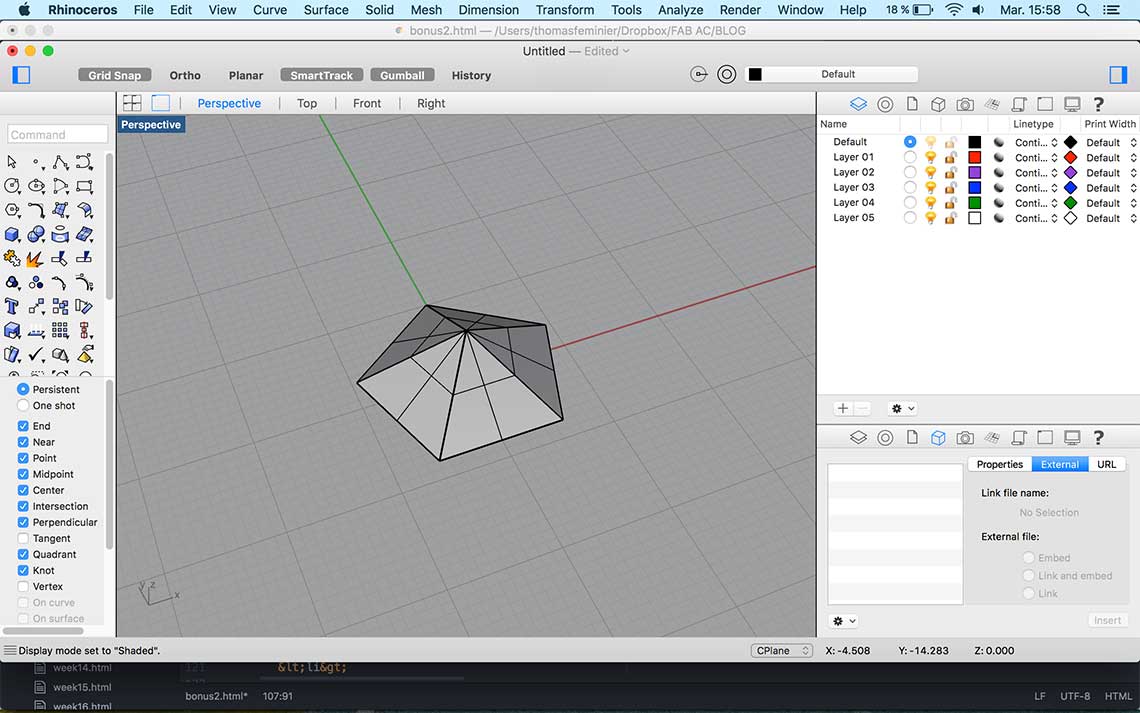Click the circular target icon beside the Default layer bar
Image resolution: width=1140 pixels, height=713 pixels.
pyautogui.click(x=726, y=74)
